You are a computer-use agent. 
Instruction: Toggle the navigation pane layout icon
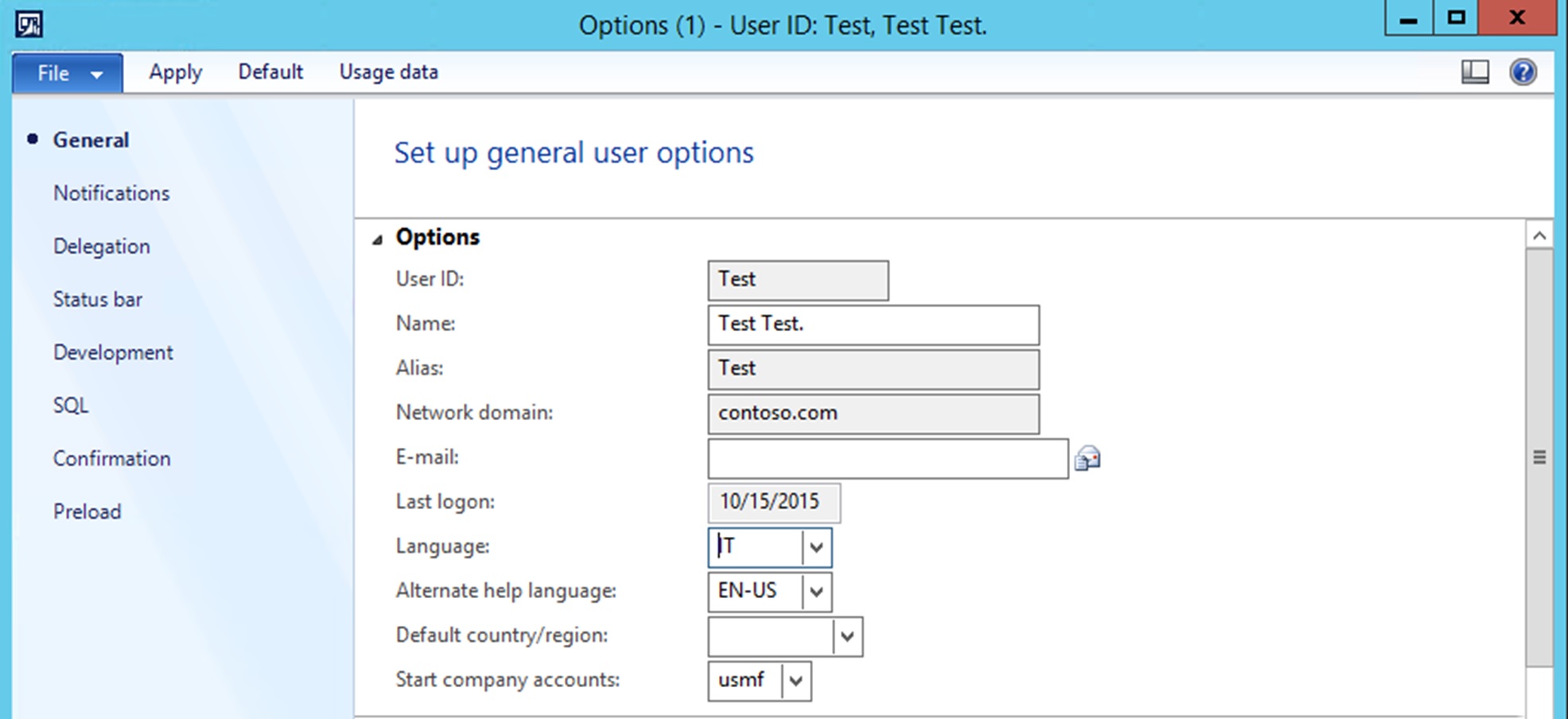(1476, 72)
